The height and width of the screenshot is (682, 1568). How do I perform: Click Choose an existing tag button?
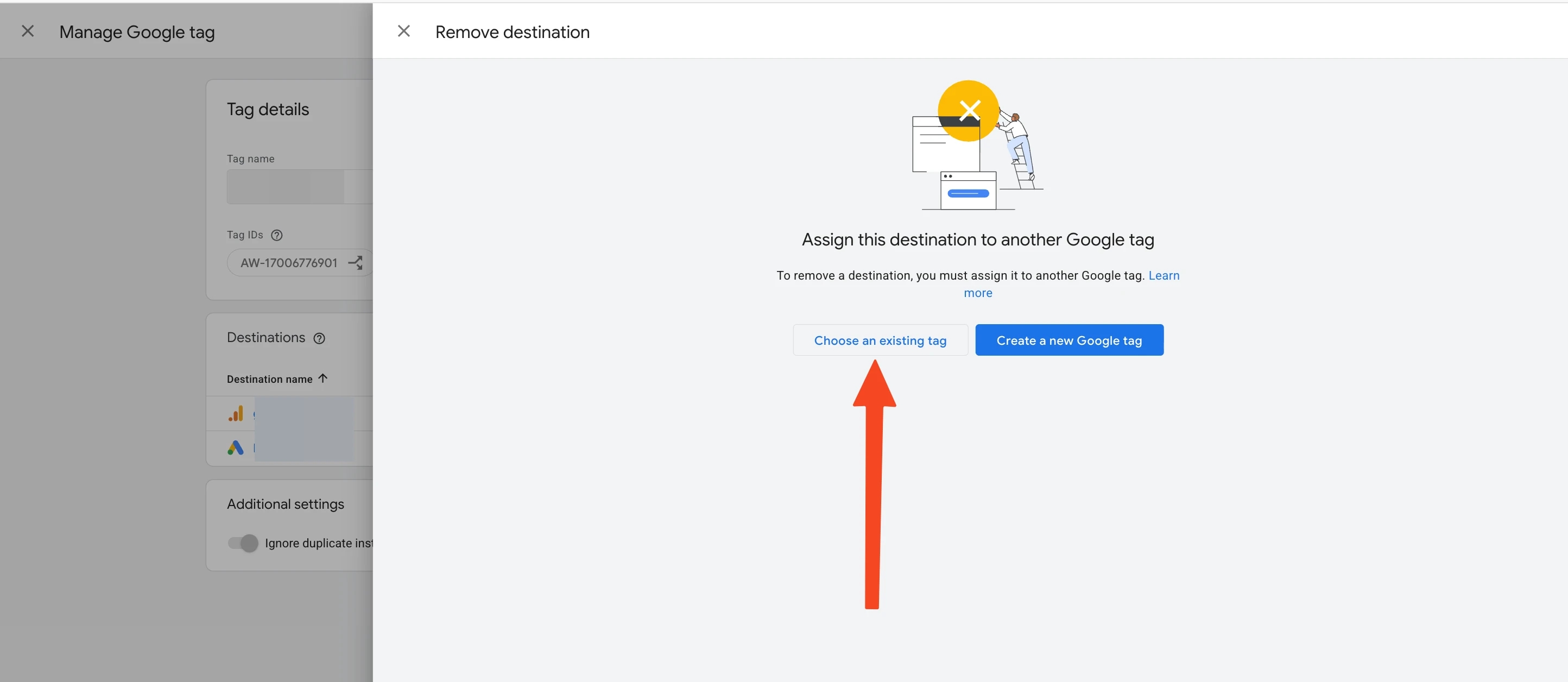click(880, 340)
